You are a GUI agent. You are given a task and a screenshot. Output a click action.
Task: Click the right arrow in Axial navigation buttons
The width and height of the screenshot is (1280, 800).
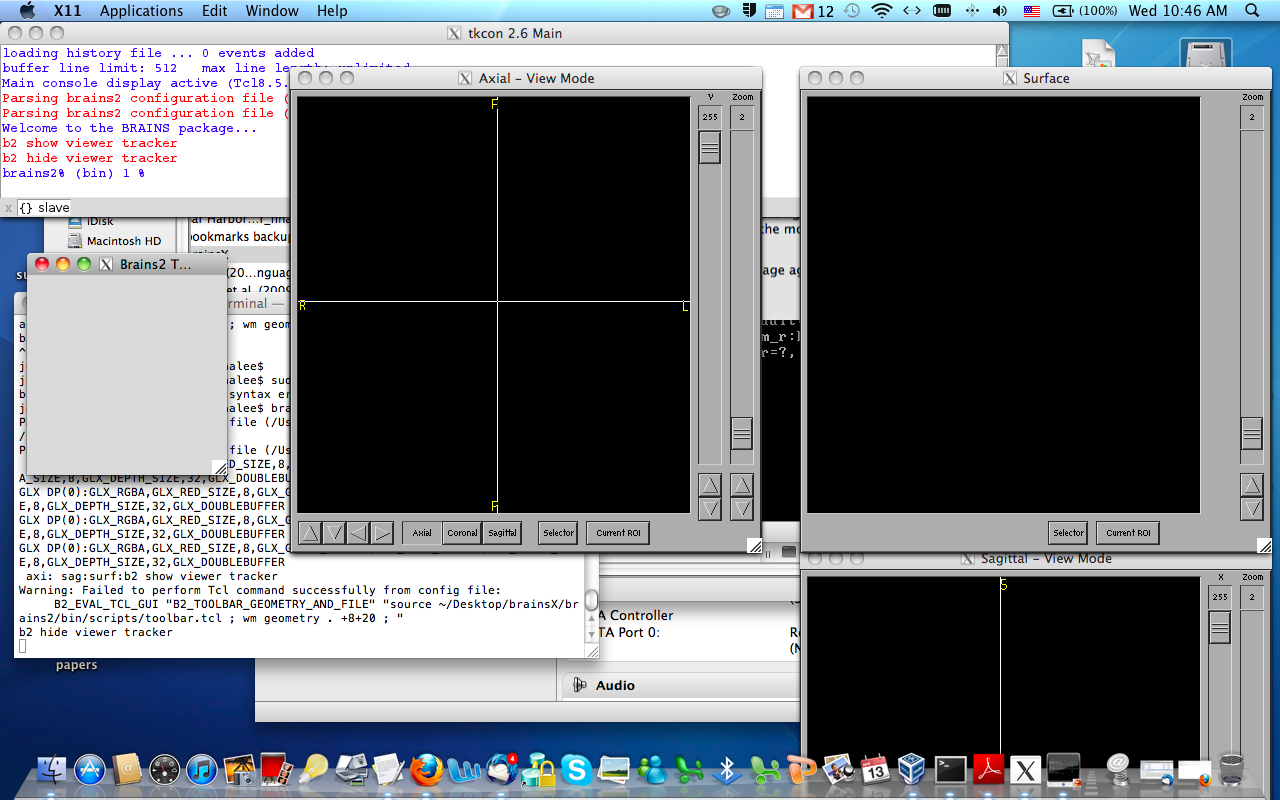(382, 533)
